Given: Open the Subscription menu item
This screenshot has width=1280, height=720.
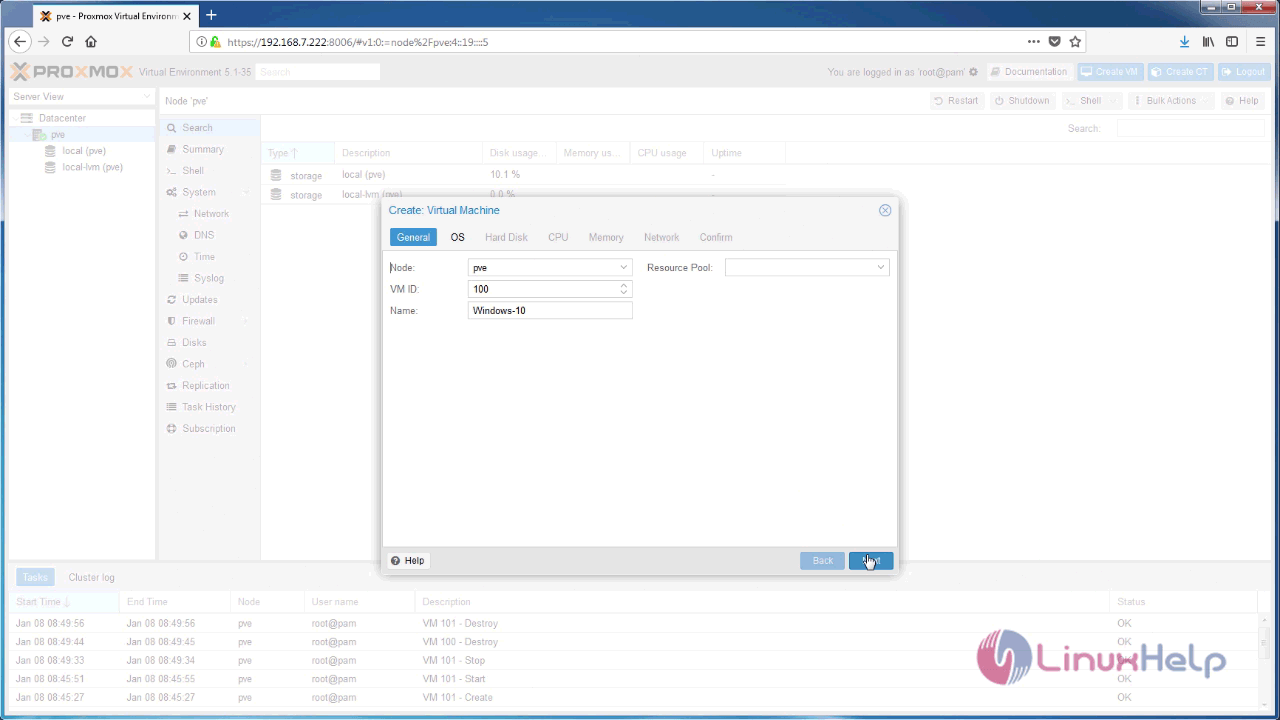Looking at the screenshot, I should click(x=209, y=429).
